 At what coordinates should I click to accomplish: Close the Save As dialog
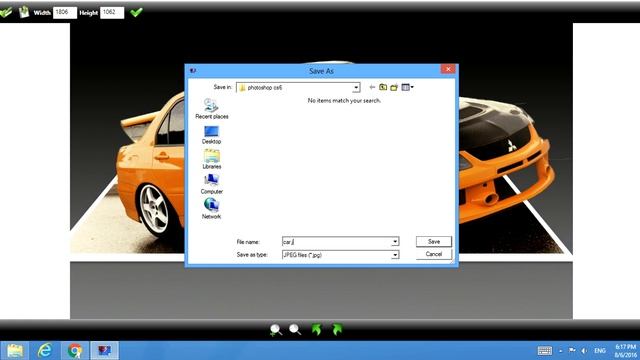click(x=448, y=69)
